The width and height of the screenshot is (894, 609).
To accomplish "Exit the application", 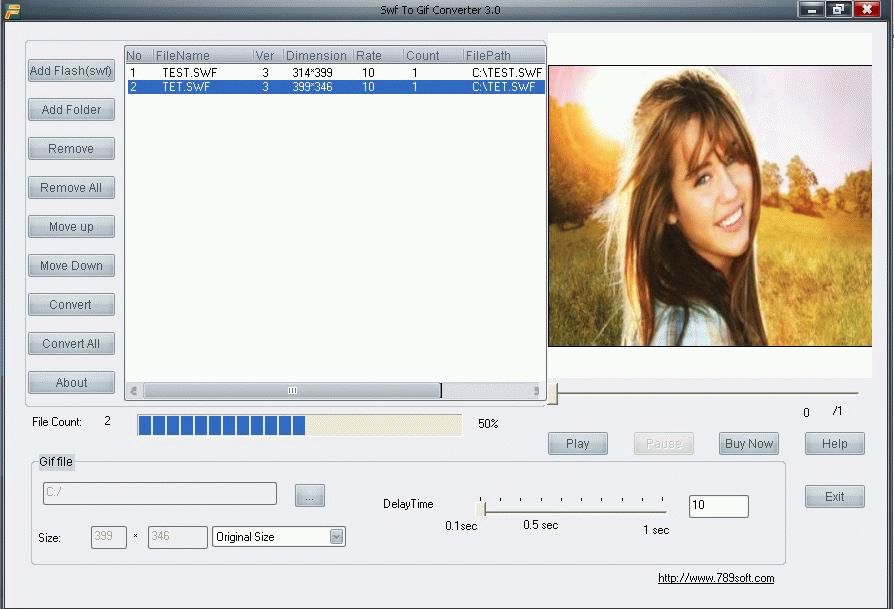I will [835, 496].
